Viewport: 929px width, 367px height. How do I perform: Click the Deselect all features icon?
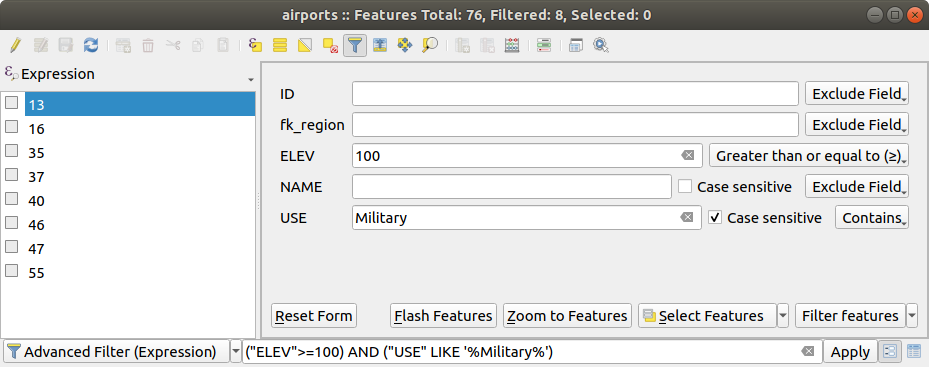point(330,45)
